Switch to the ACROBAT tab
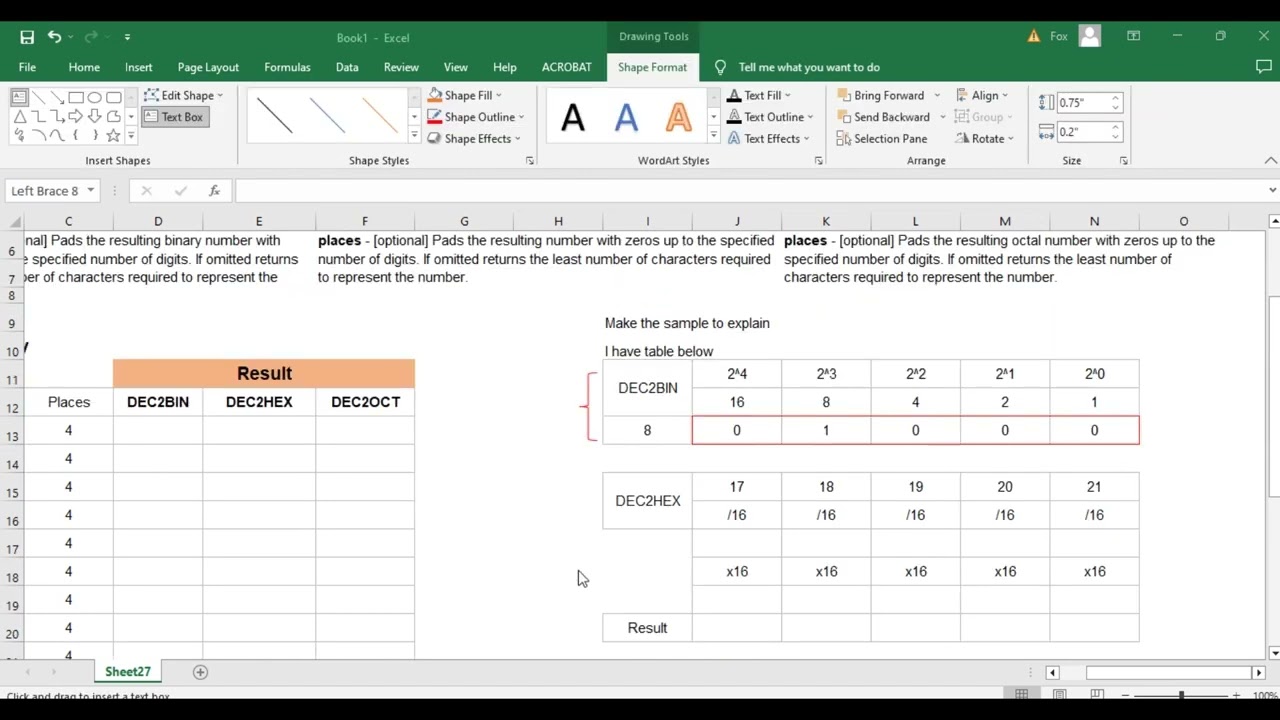 567,67
